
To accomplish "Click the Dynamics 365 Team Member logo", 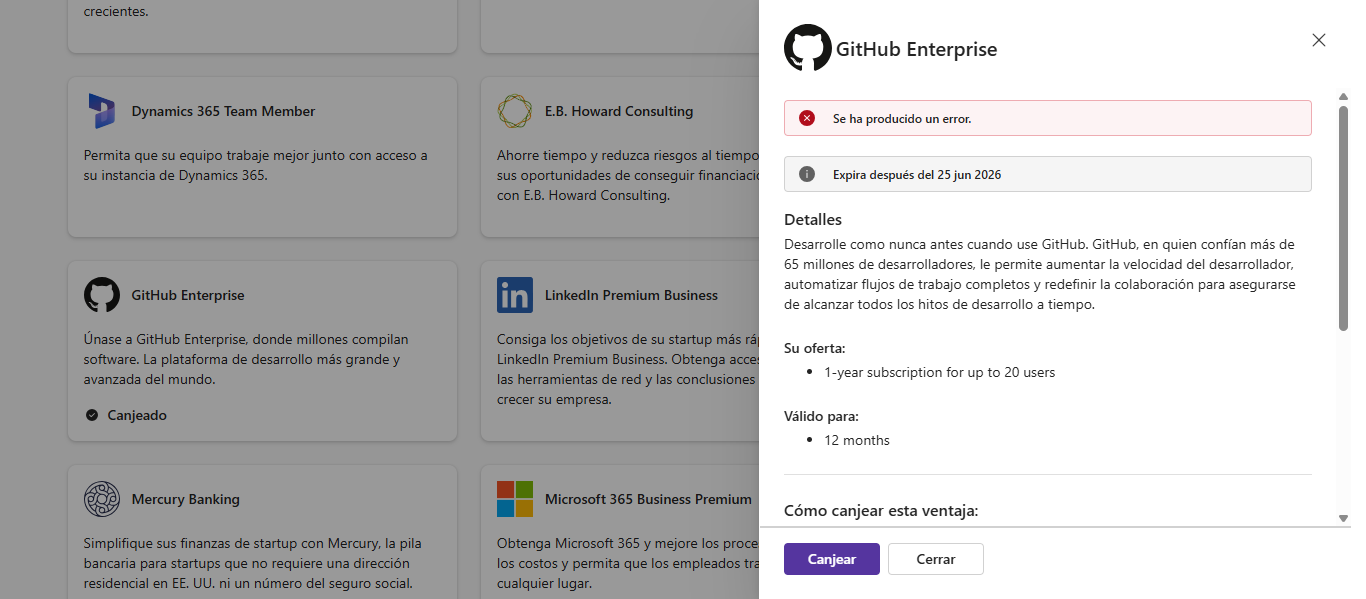I will pos(102,111).
